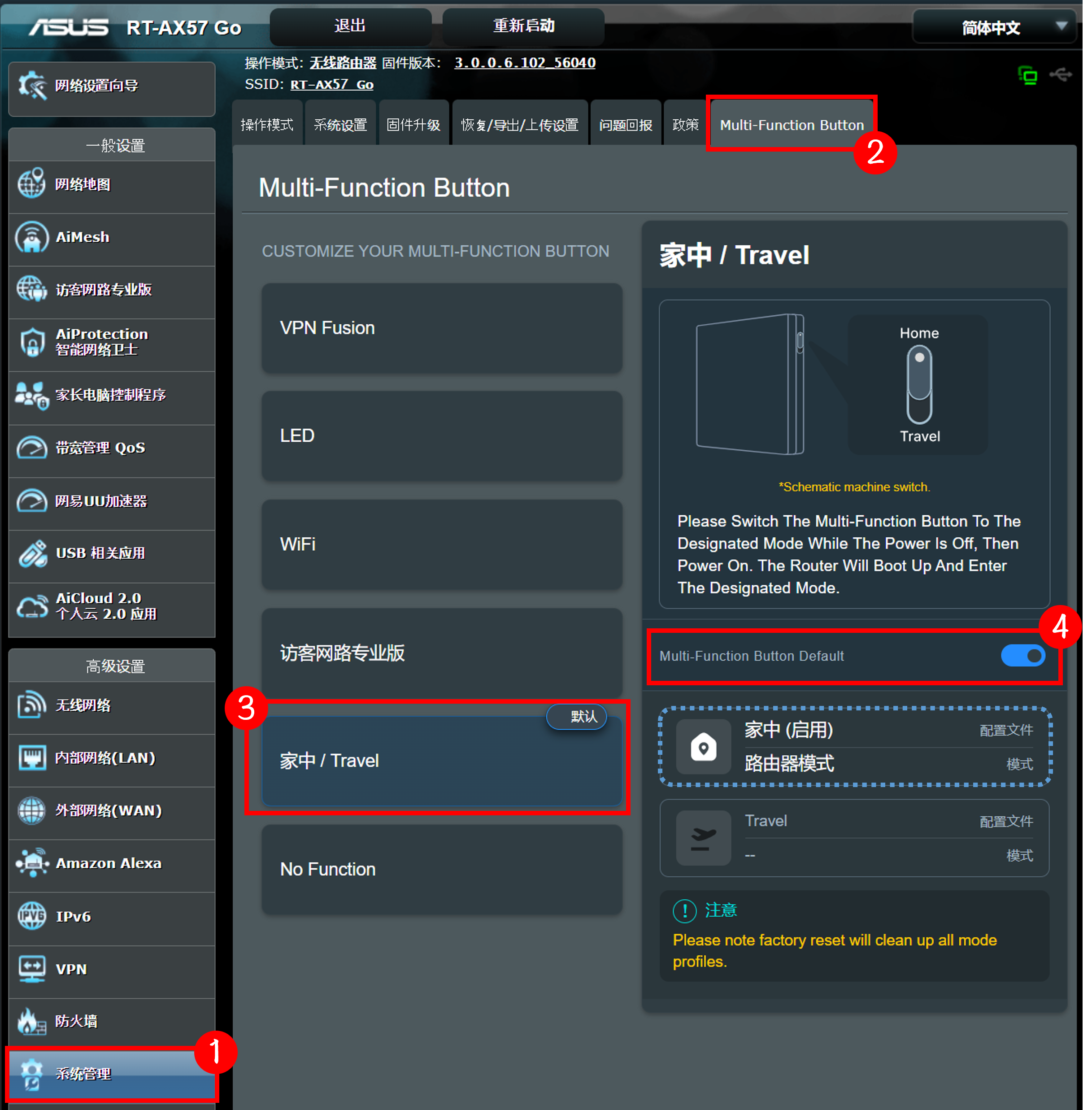Open USB 相关应用 icon

[x=32, y=553]
